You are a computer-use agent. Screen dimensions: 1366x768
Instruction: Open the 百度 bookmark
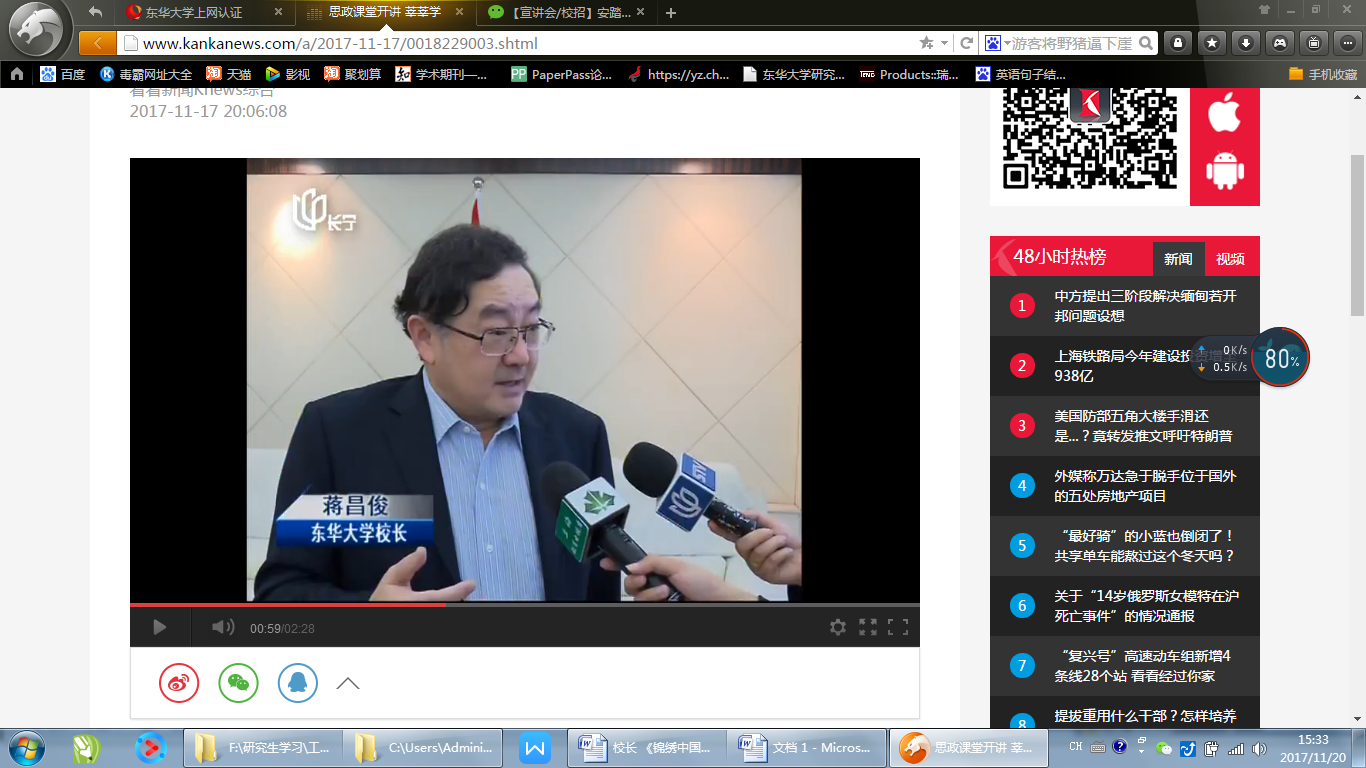pyautogui.click(x=62, y=74)
